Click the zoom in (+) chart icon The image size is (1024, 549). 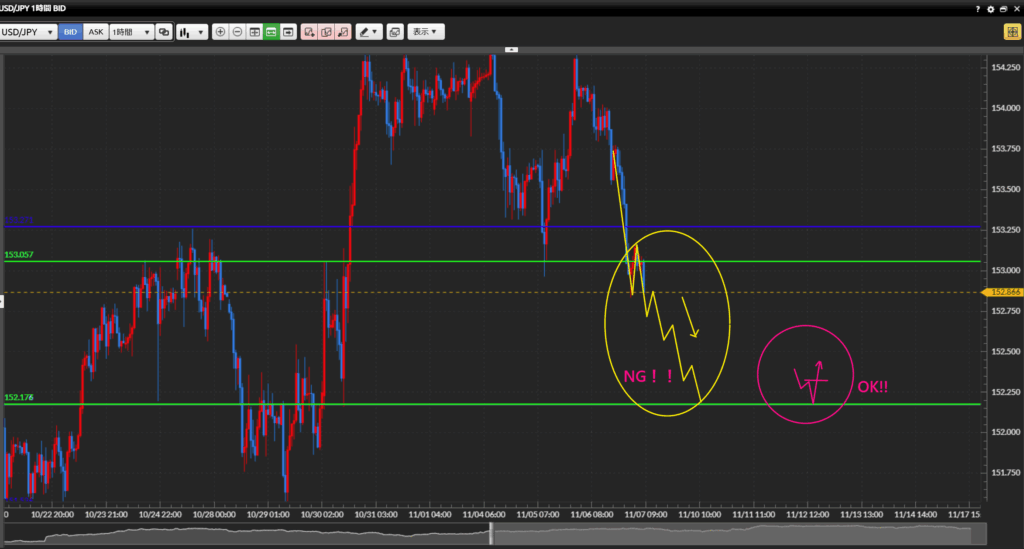(x=220, y=32)
